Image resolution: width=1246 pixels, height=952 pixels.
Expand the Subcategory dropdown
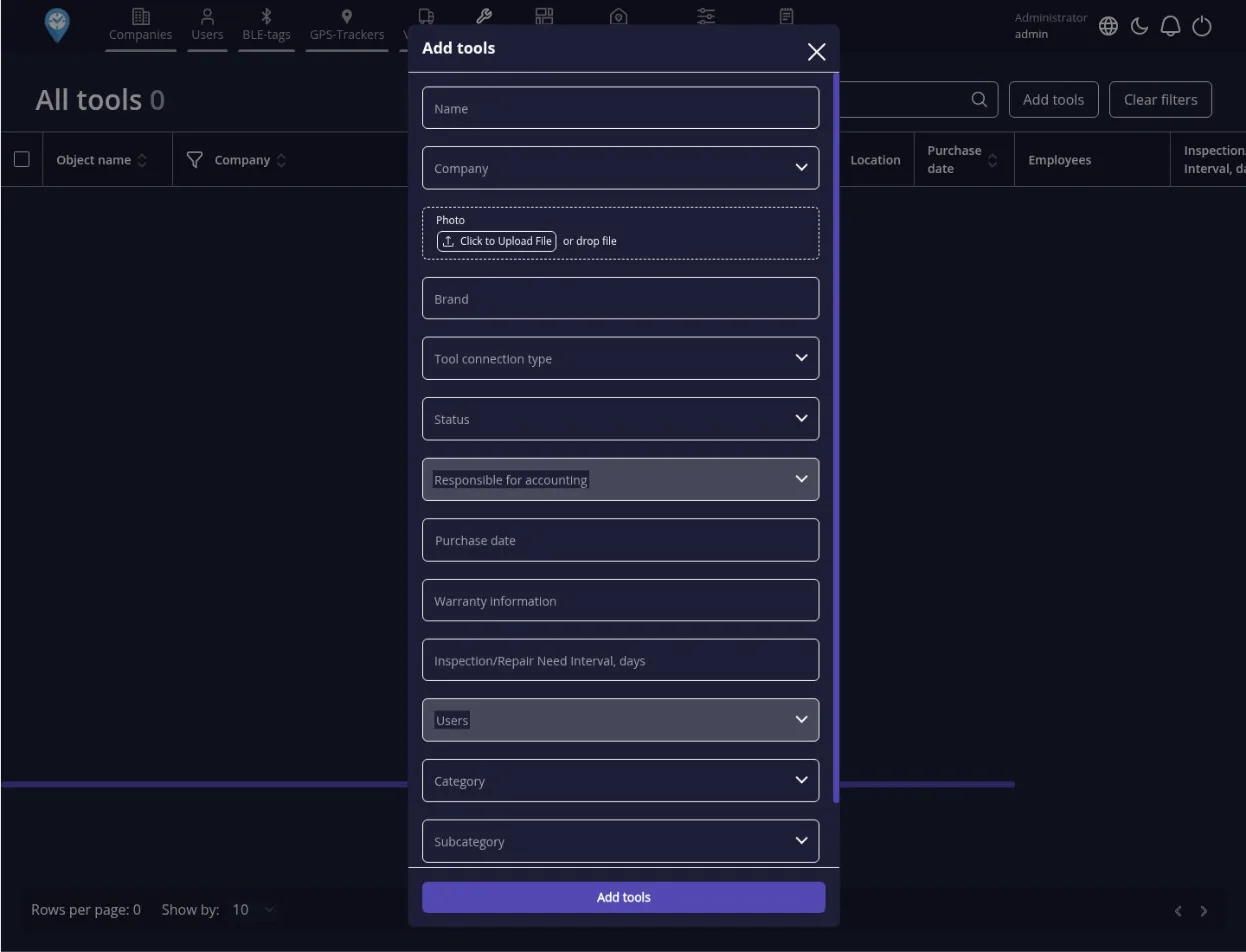point(620,841)
